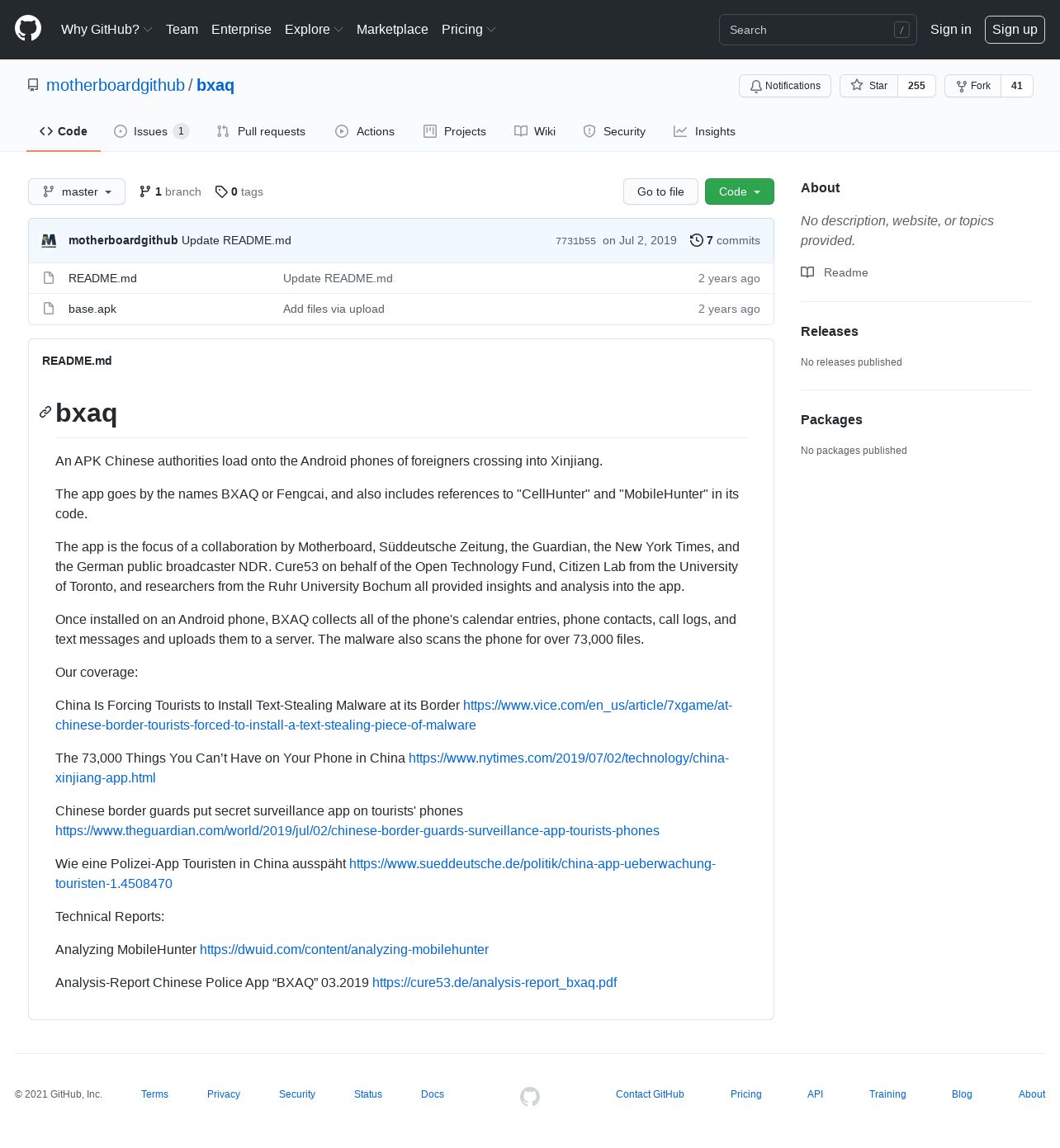The height and width of the screenshot is (1148, 1060).
Task: Open the cure53.de analysis report PDF link
Action: pyautogui.click(x=495, y=982)
